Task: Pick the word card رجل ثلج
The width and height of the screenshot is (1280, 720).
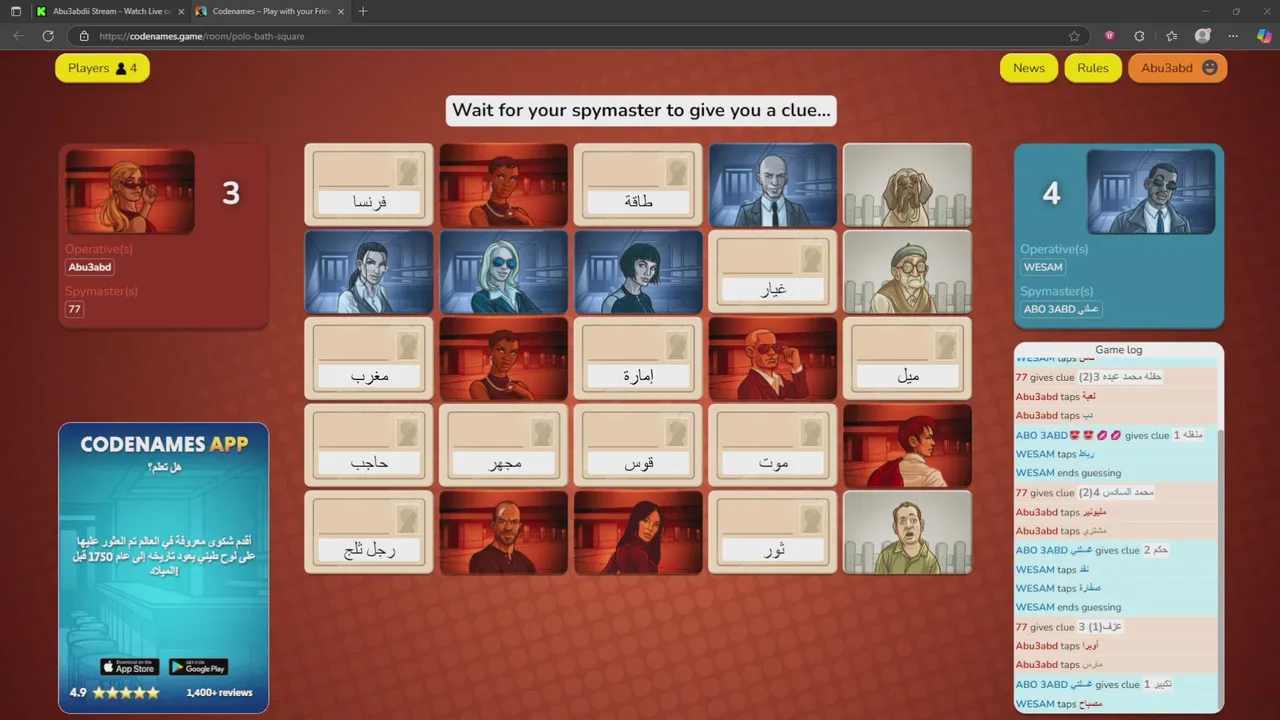Action: tap(369, 532)
